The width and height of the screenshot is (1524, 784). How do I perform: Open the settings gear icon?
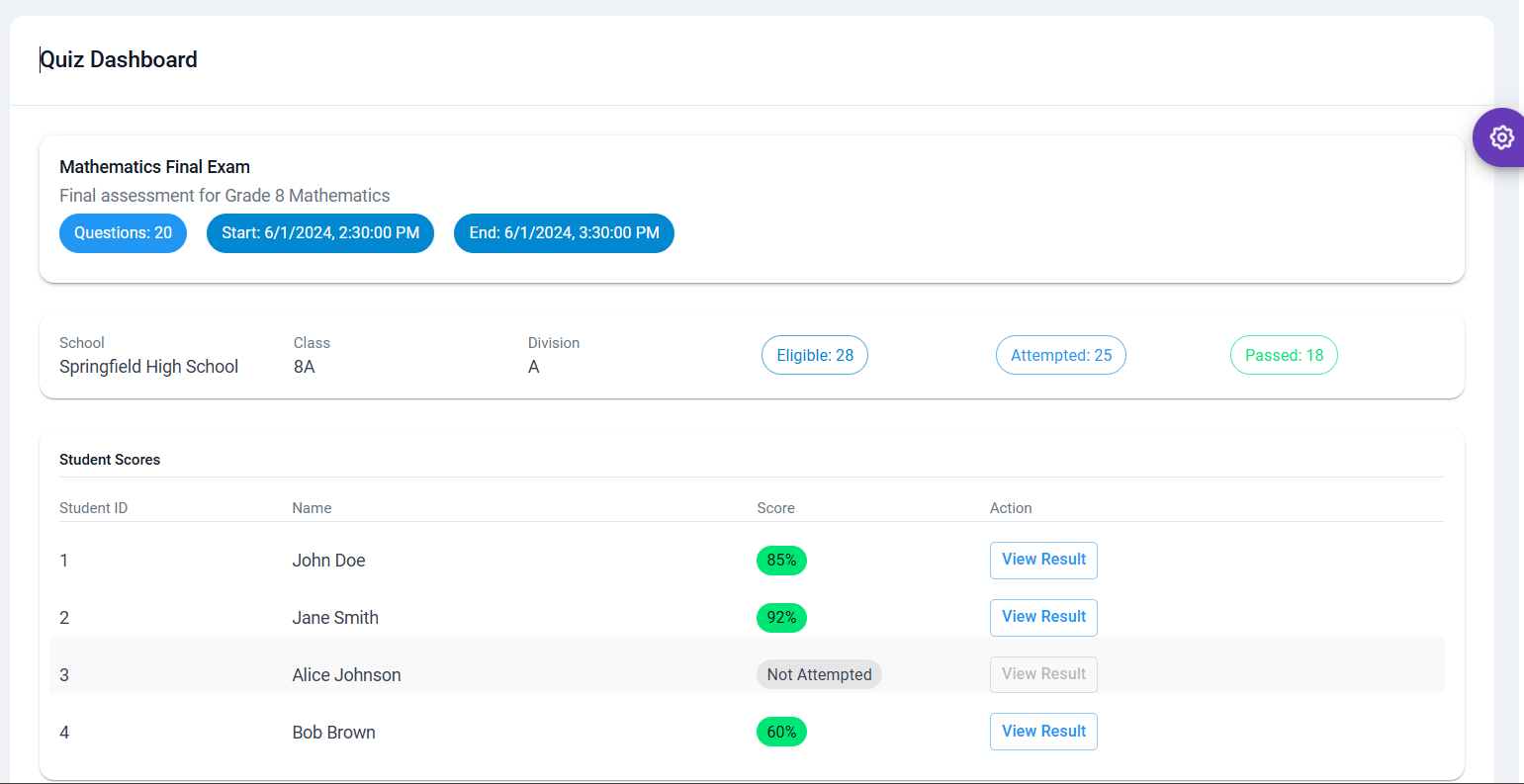(x=1501, y=137)
